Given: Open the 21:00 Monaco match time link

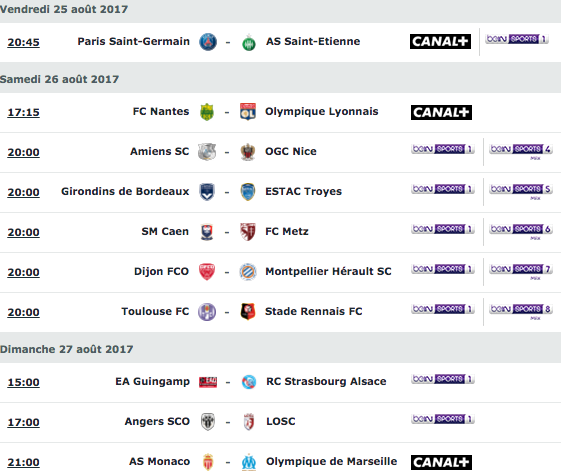Looking at the screenshot, I should tap(24, 462).
